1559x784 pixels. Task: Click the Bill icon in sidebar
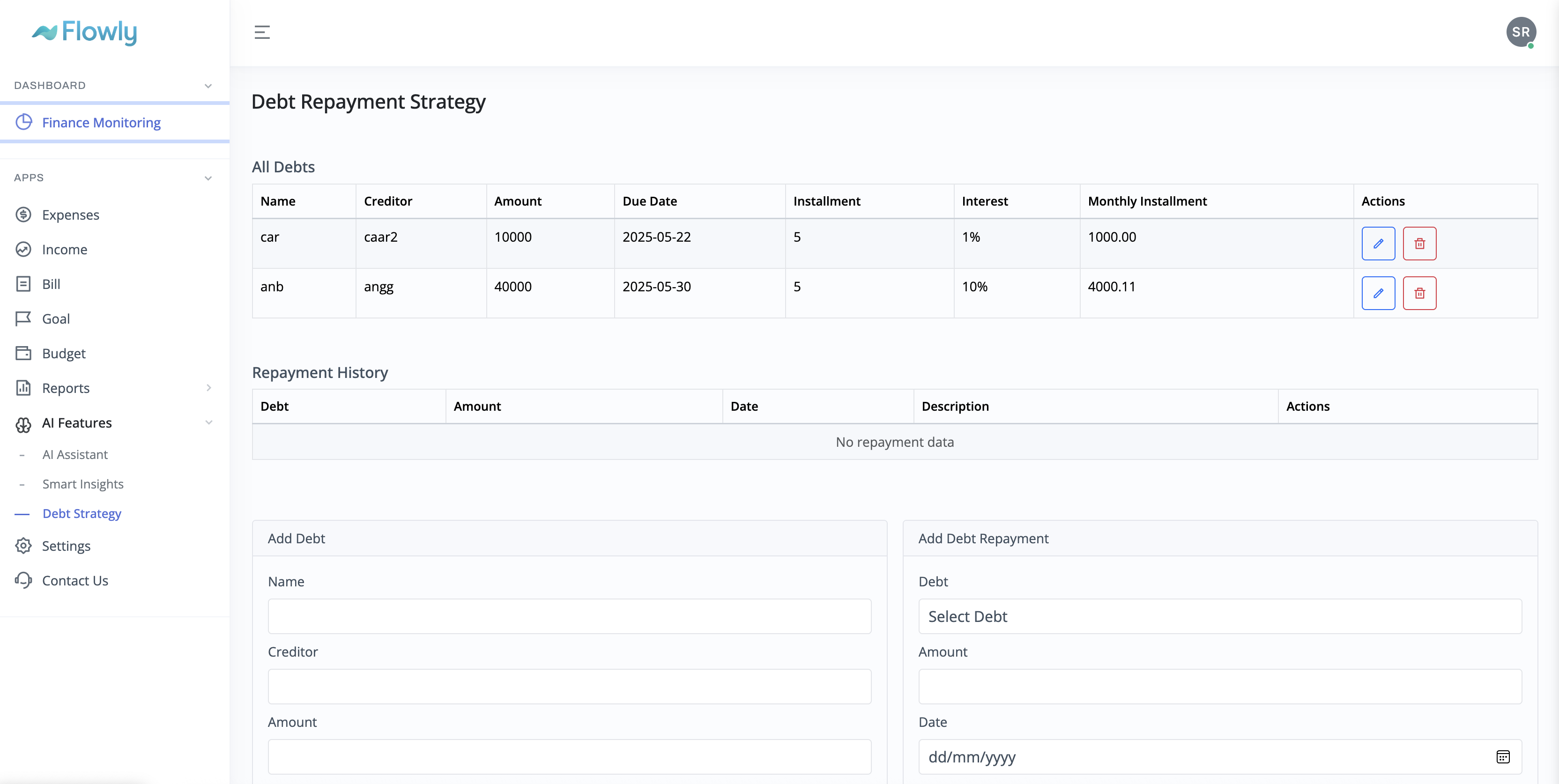click(x=23, y=284)
